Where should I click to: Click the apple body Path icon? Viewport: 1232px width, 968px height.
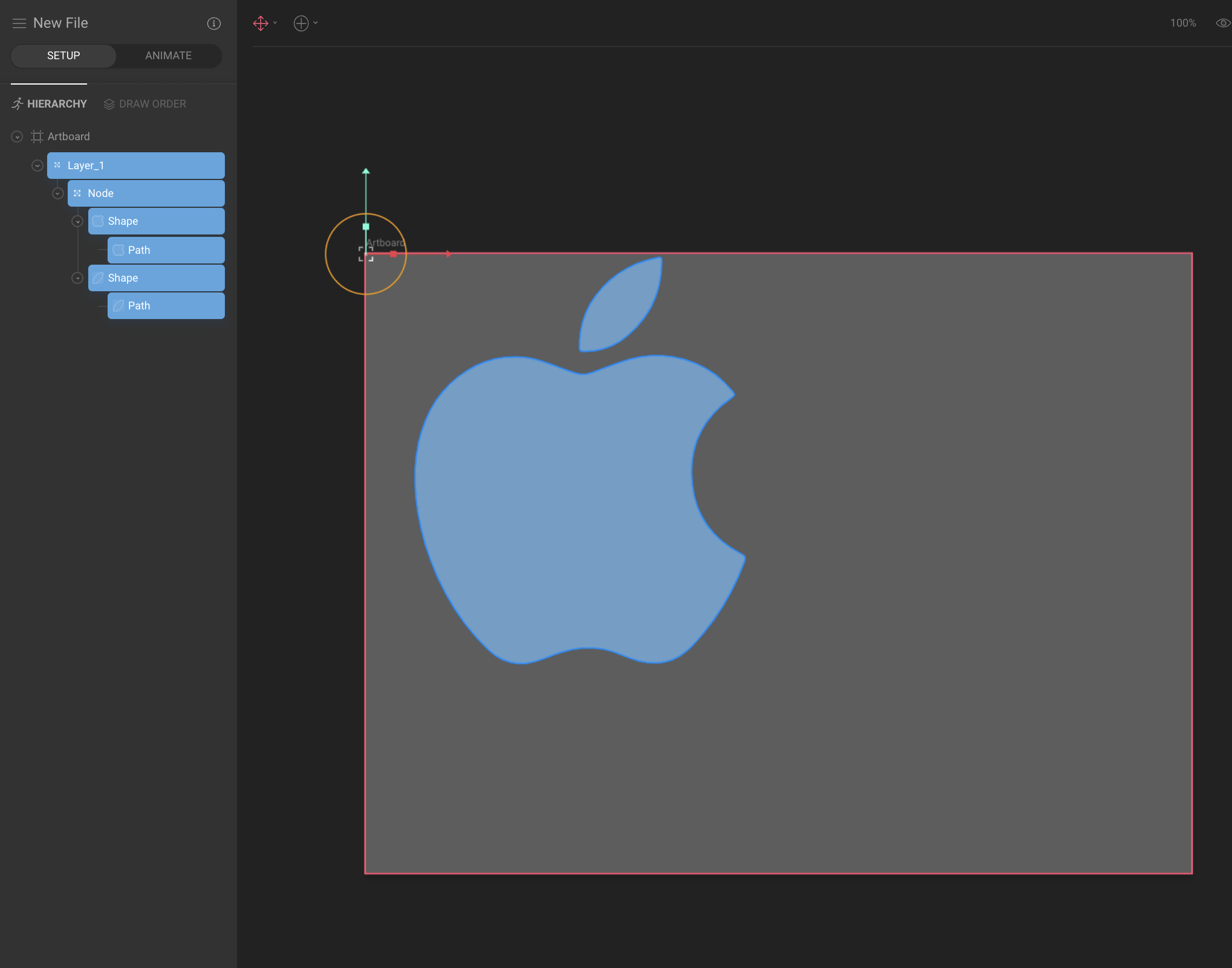[118, 250]
